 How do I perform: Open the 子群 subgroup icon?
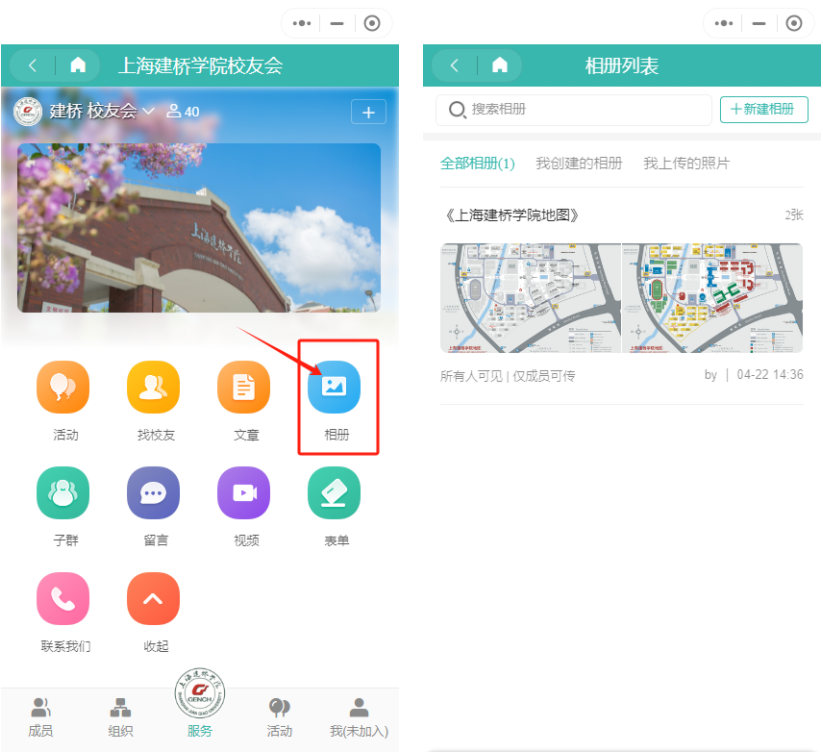pos(63,493)
